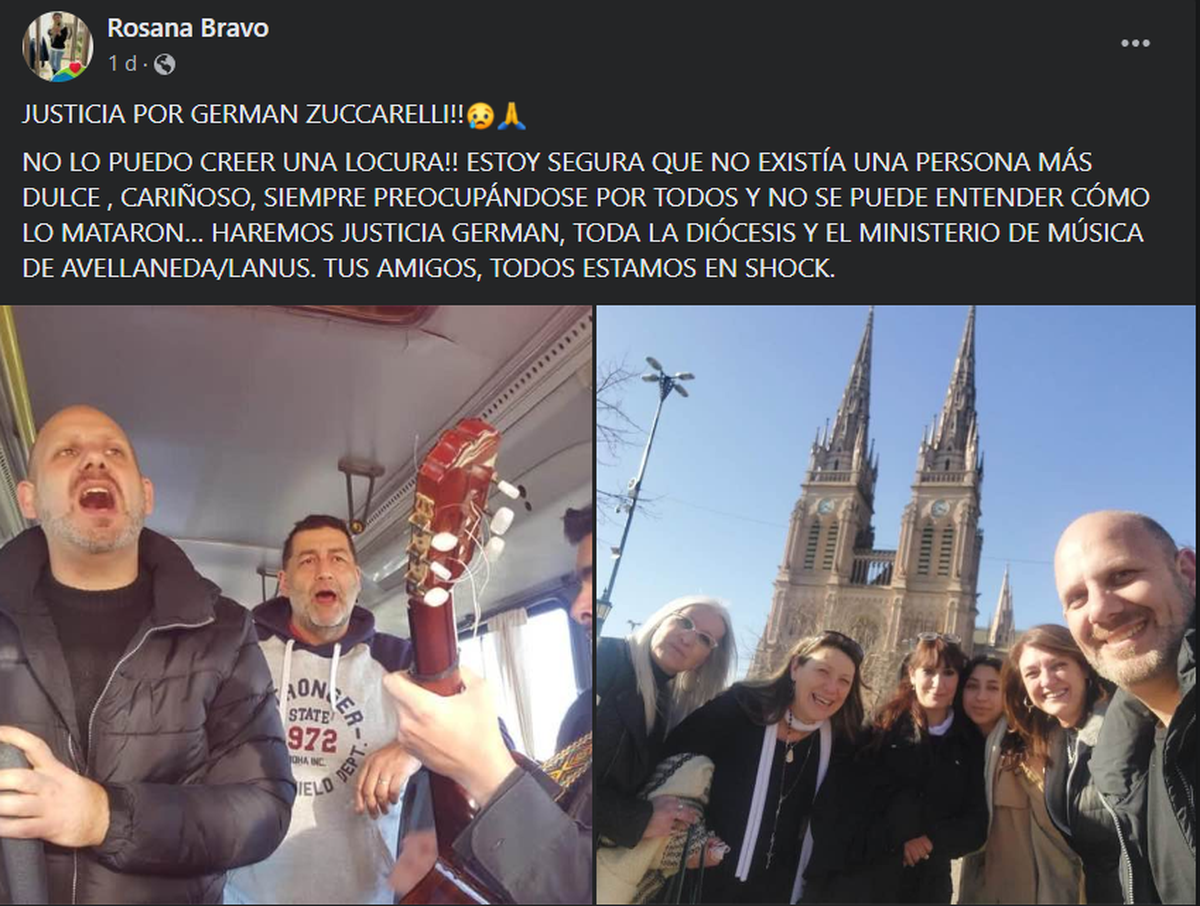1200x906 pixels.
Task: Click the praying hands emoji
Action: click(x=510, y=117)
